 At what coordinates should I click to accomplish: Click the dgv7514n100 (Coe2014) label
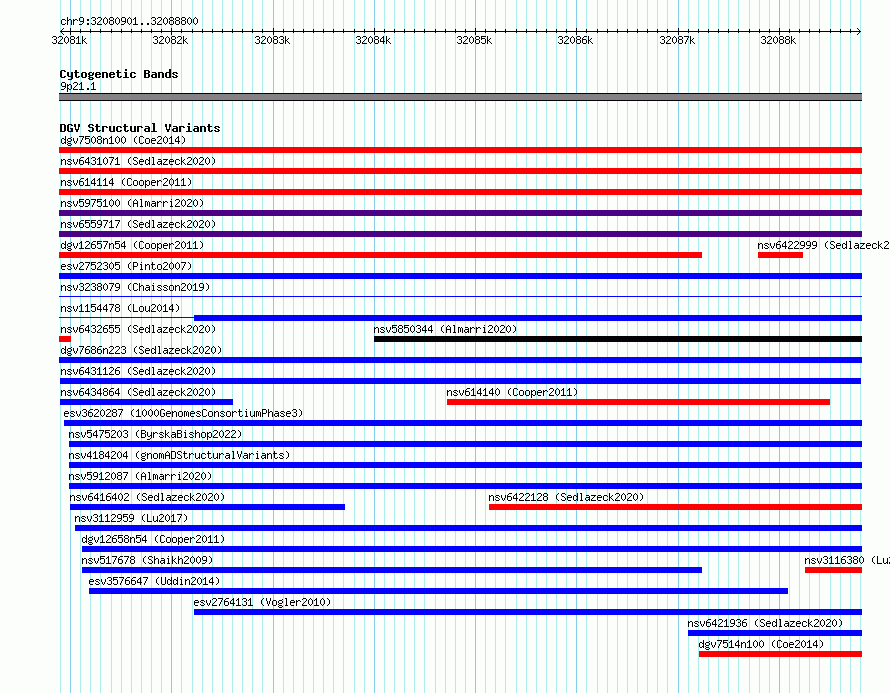(761, 644)
